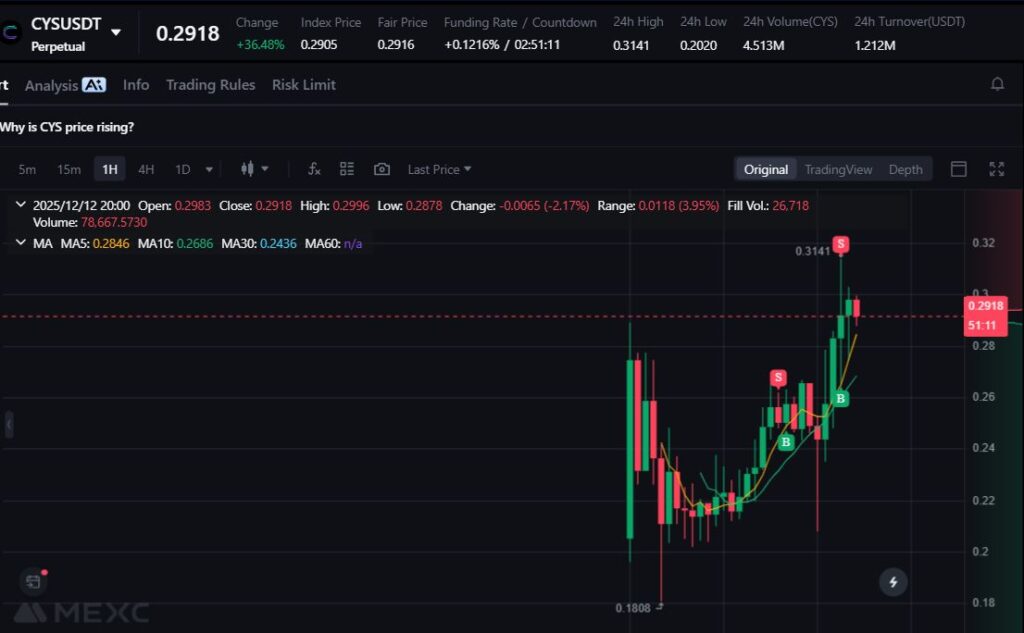Select the Original chart mode
Viewport: 1024px width, 633px height.
[765, 169]
